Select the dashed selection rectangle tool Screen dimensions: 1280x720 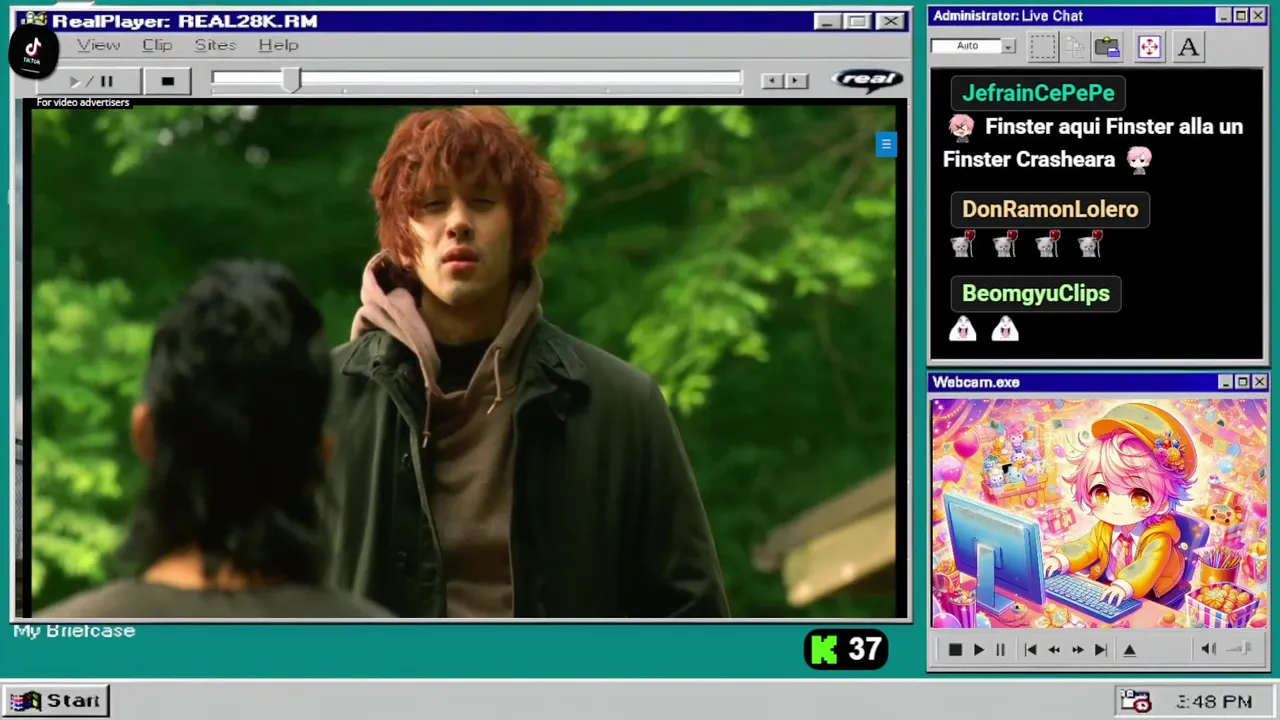click(1043, 46)
